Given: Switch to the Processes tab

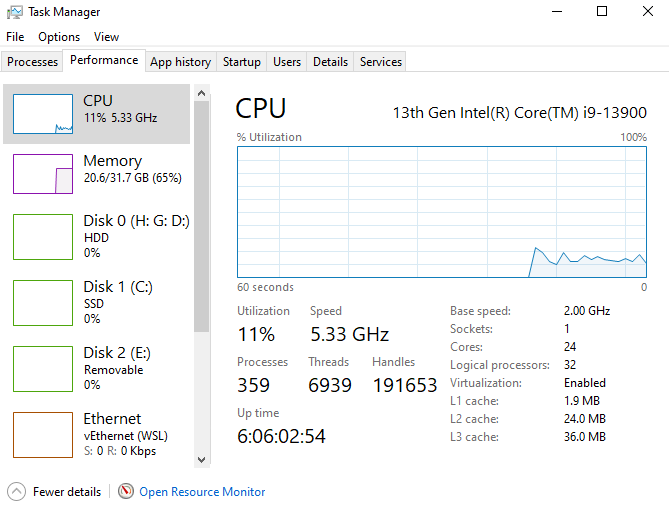Looking at the screenshot, I should (32, 62).
